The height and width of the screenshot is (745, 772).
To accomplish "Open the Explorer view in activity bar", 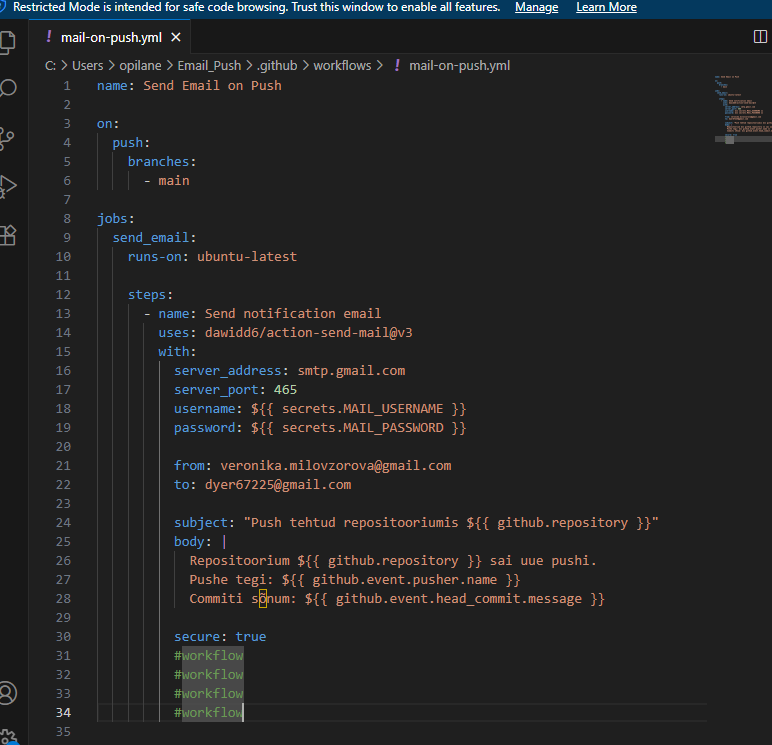I will click(8, 43).
